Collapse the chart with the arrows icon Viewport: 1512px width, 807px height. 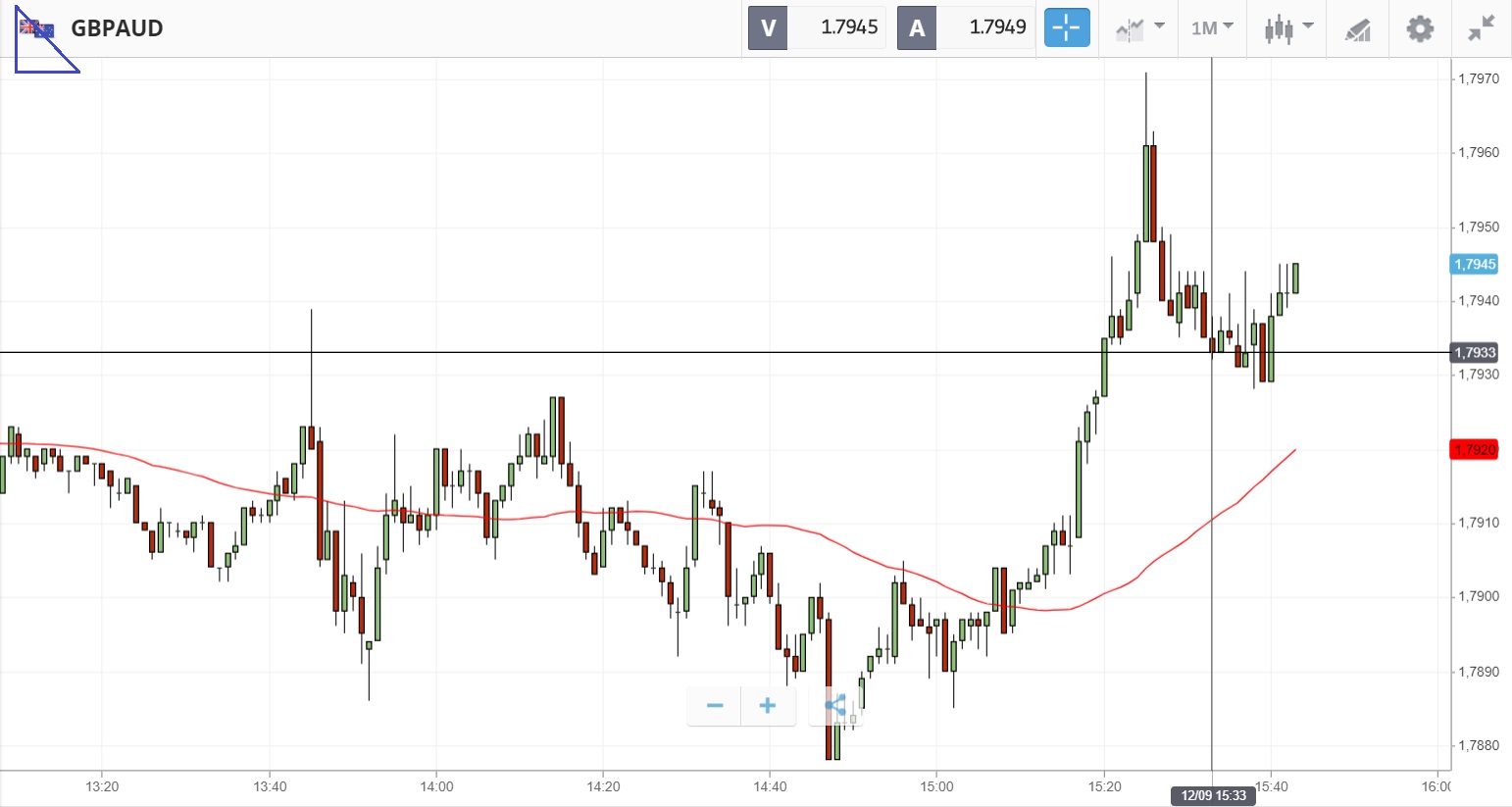coord(1482,28)
